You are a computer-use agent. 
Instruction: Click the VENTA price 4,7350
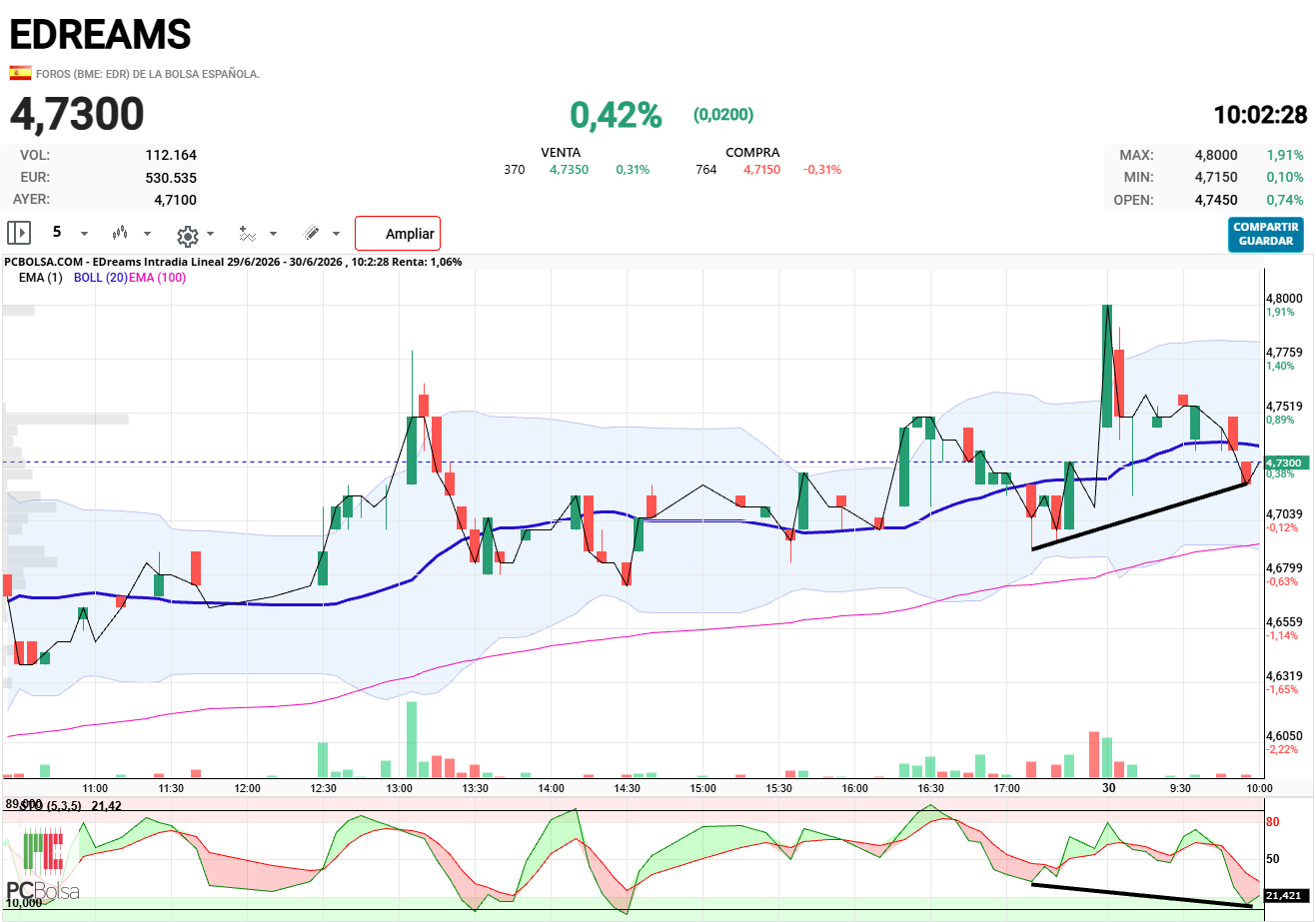pyautogui.click(x=569, y=170)
